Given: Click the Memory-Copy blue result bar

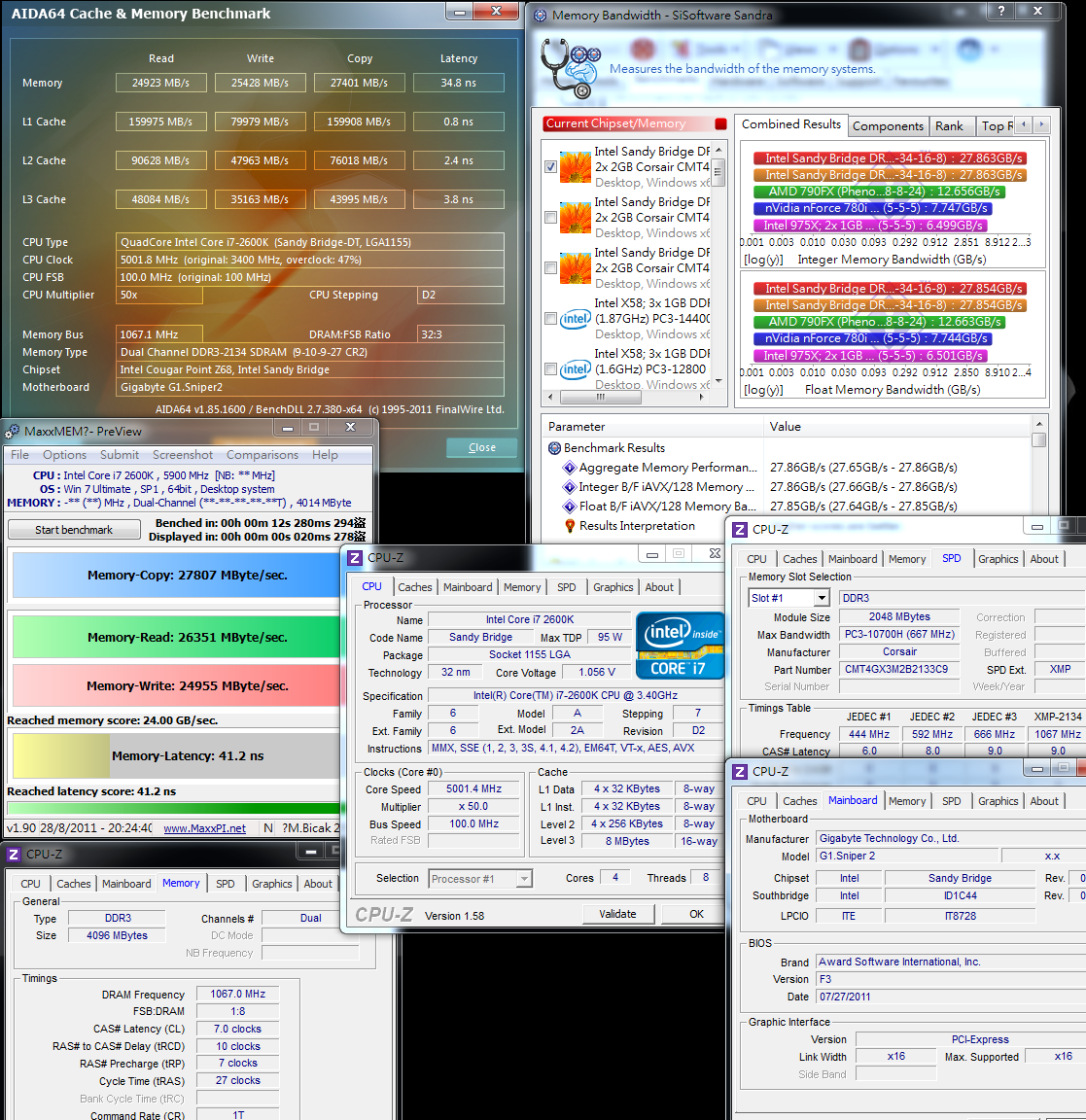Looking at the screenshot, I should pos(176,575).
